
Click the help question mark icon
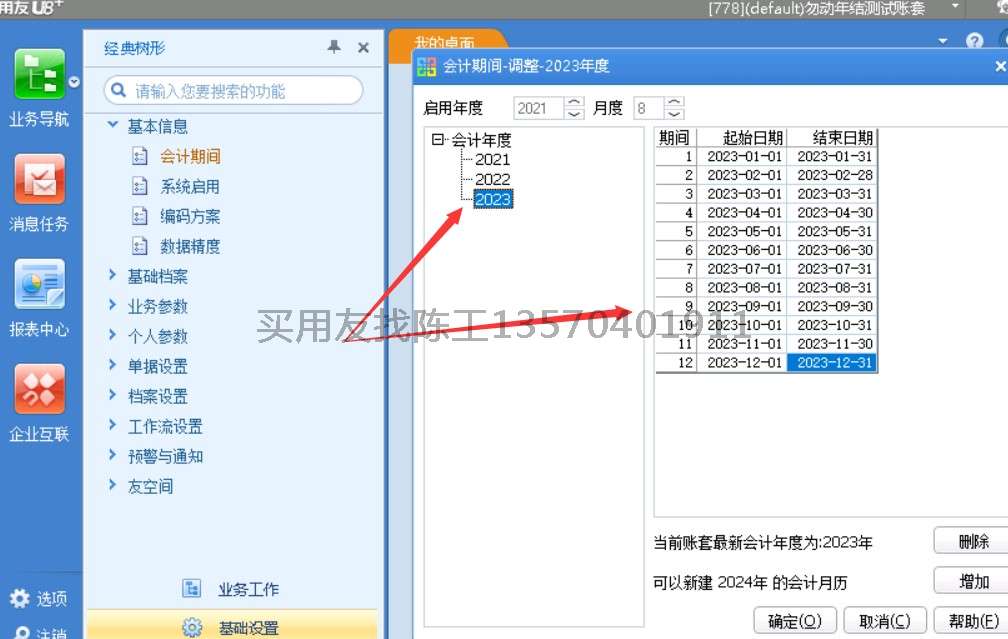coord(975,41)
